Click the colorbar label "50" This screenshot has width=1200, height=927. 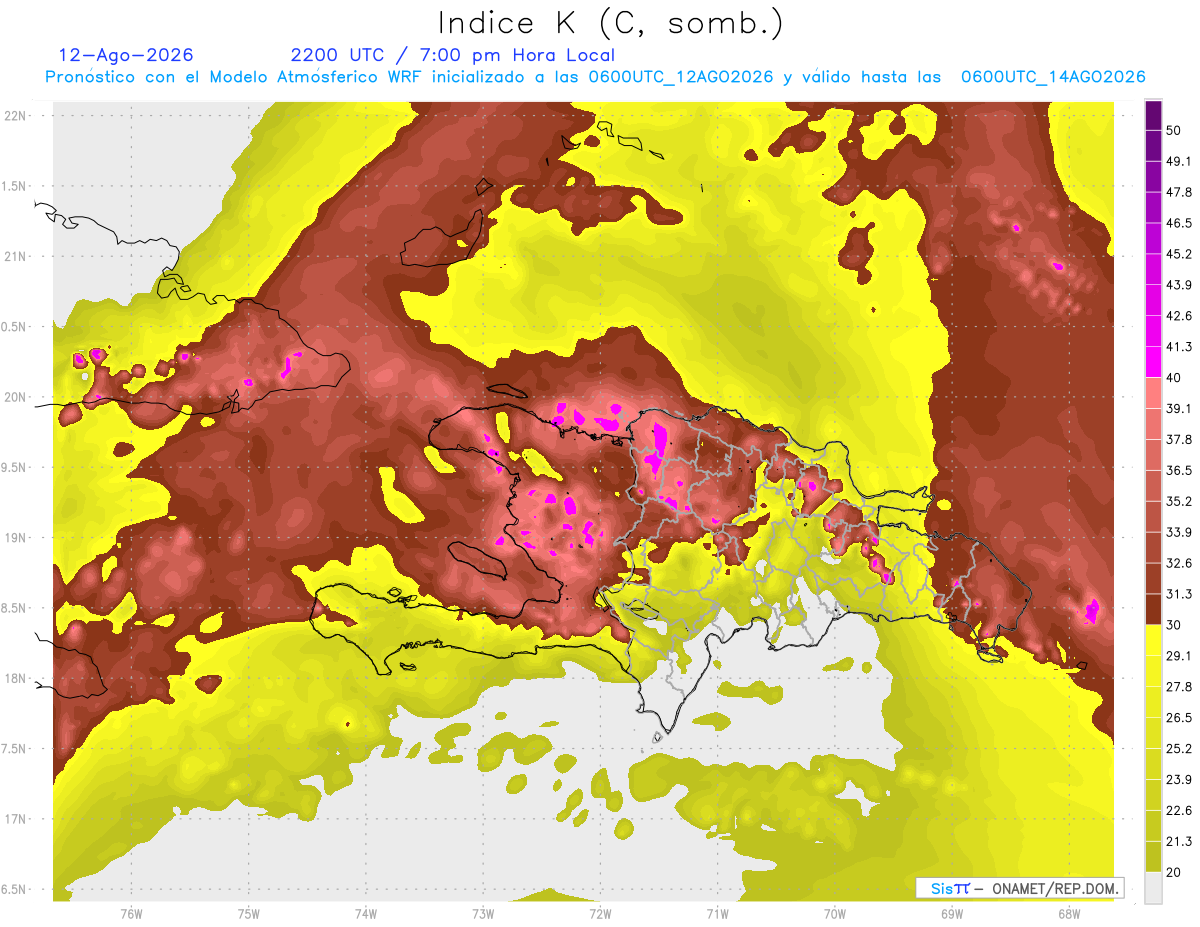[1174, 130]
